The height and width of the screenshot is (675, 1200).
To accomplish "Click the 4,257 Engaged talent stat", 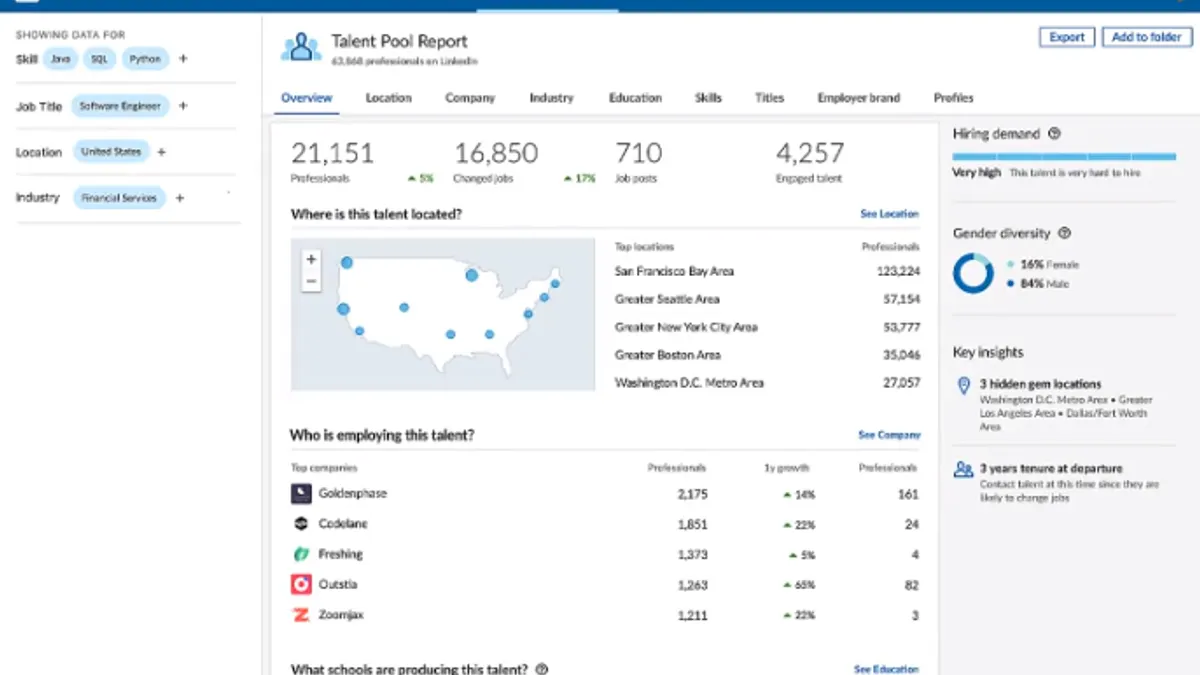I will click(x=810, y=162).
